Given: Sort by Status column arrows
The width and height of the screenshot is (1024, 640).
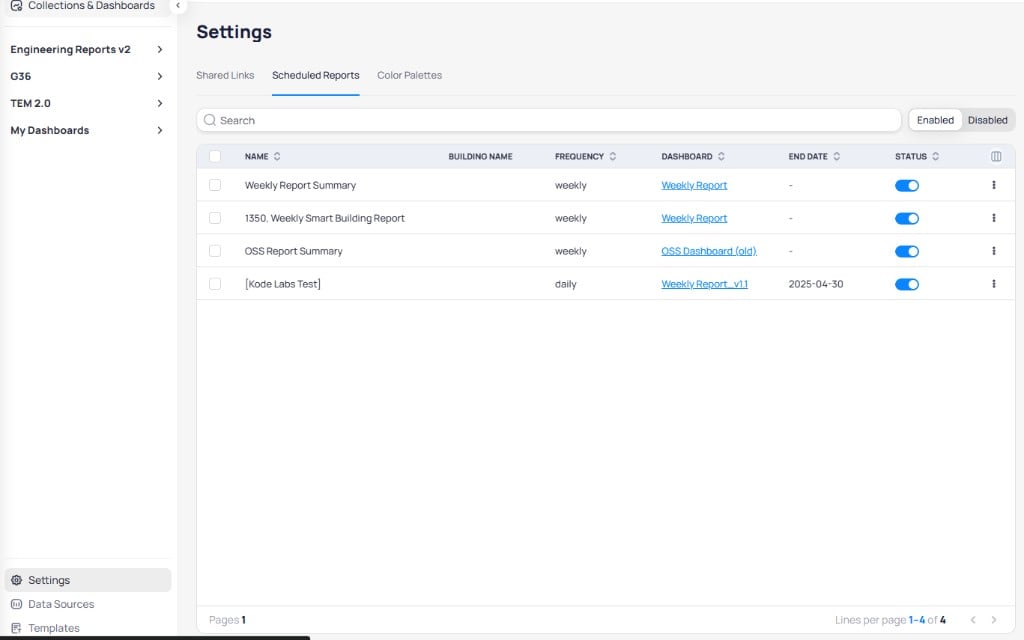Looking at the screenshot, I should pos(936,156).
